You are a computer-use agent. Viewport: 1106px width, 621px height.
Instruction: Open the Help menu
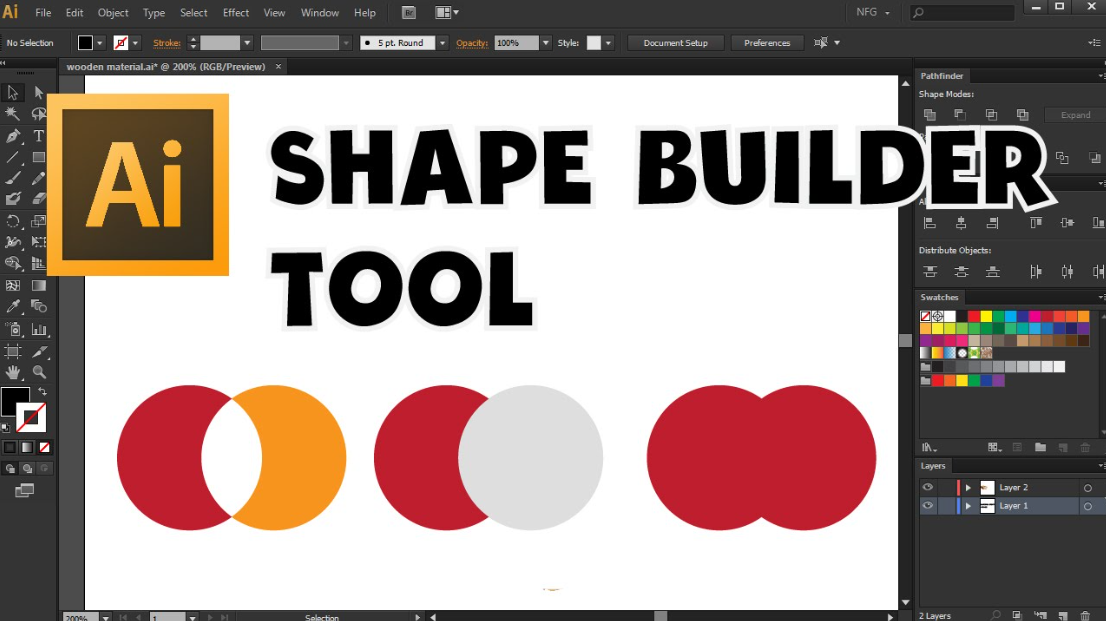click(365, 13)
